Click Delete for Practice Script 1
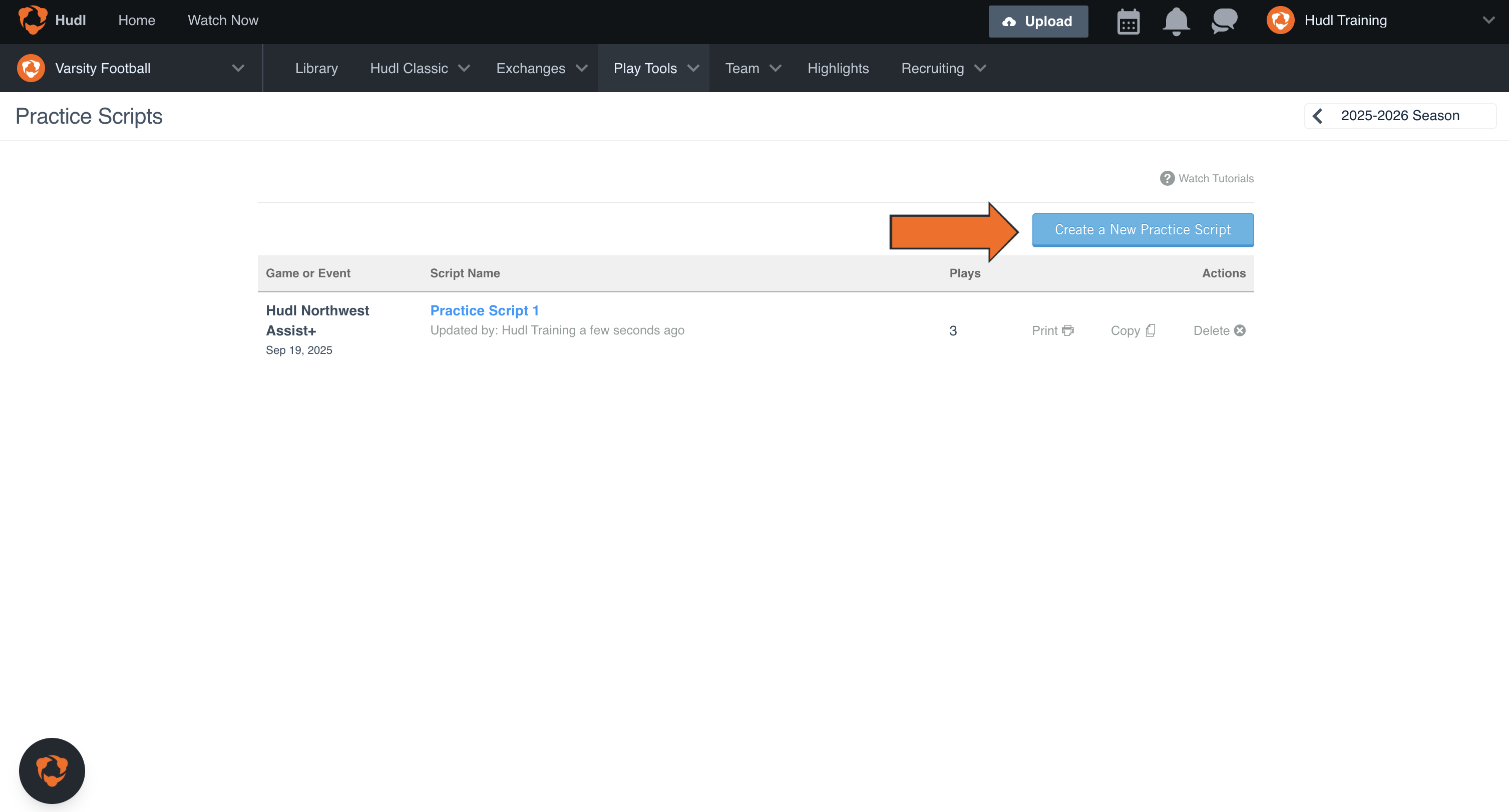 pos(1219,330)
